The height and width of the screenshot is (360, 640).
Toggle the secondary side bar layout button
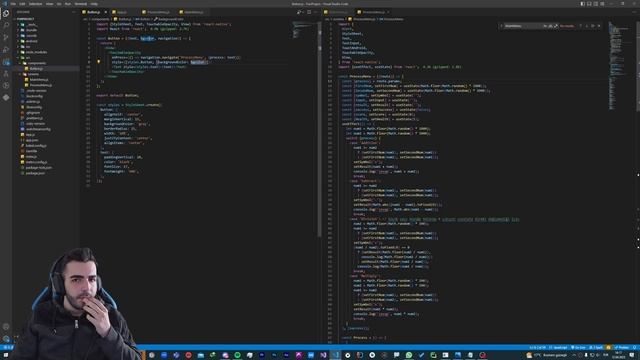coord(596,4)
